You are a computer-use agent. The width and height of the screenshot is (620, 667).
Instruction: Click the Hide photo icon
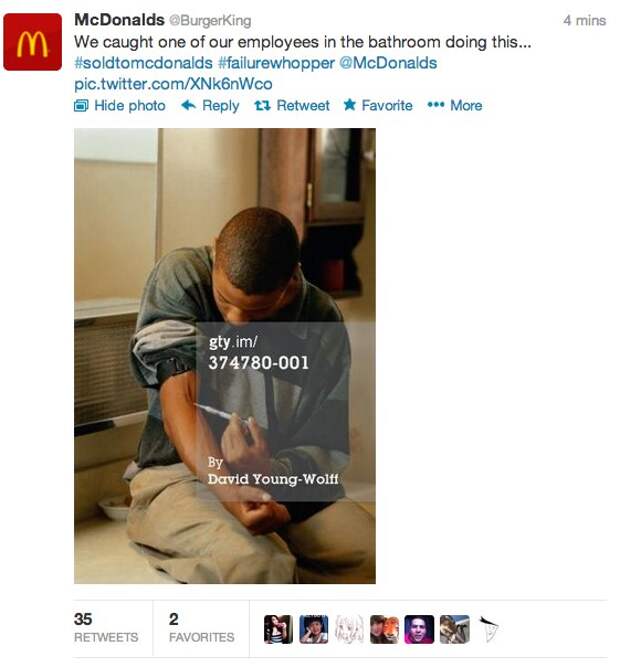(81, 105)
